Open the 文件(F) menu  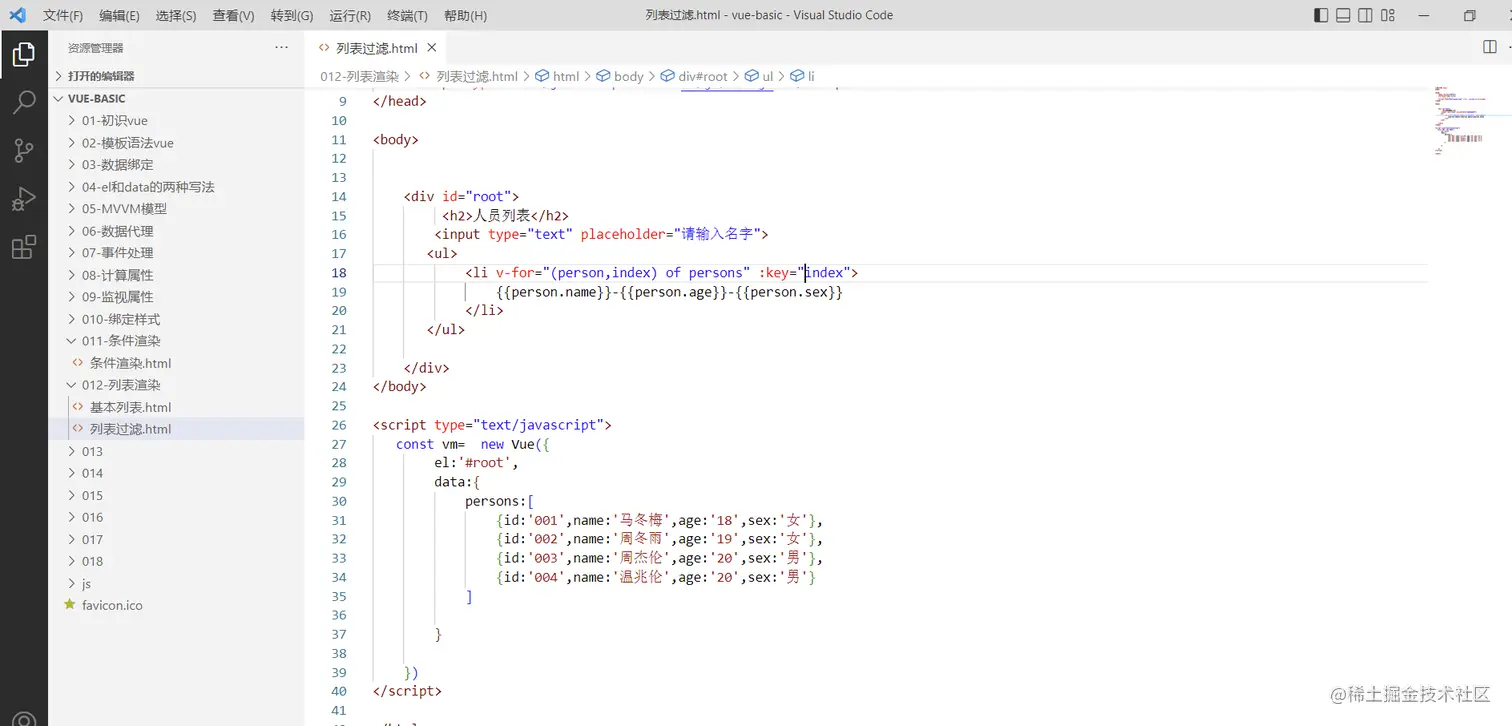tap(63, 16)
